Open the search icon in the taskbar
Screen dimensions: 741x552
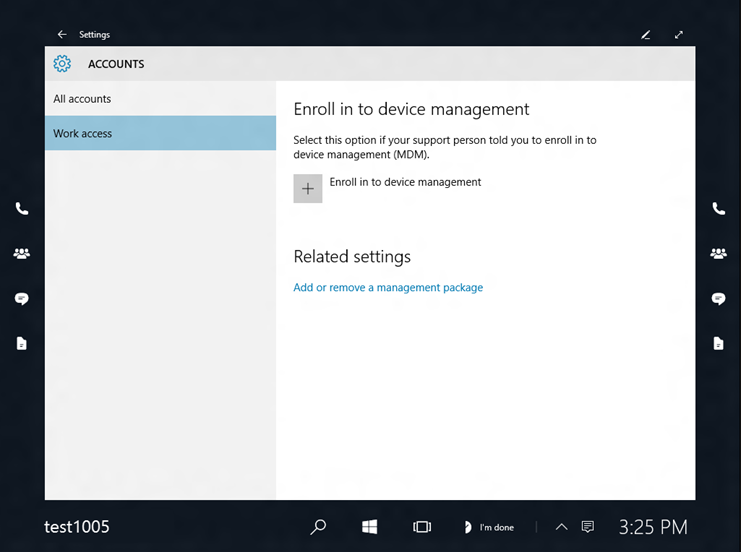[x=318, y=527]
